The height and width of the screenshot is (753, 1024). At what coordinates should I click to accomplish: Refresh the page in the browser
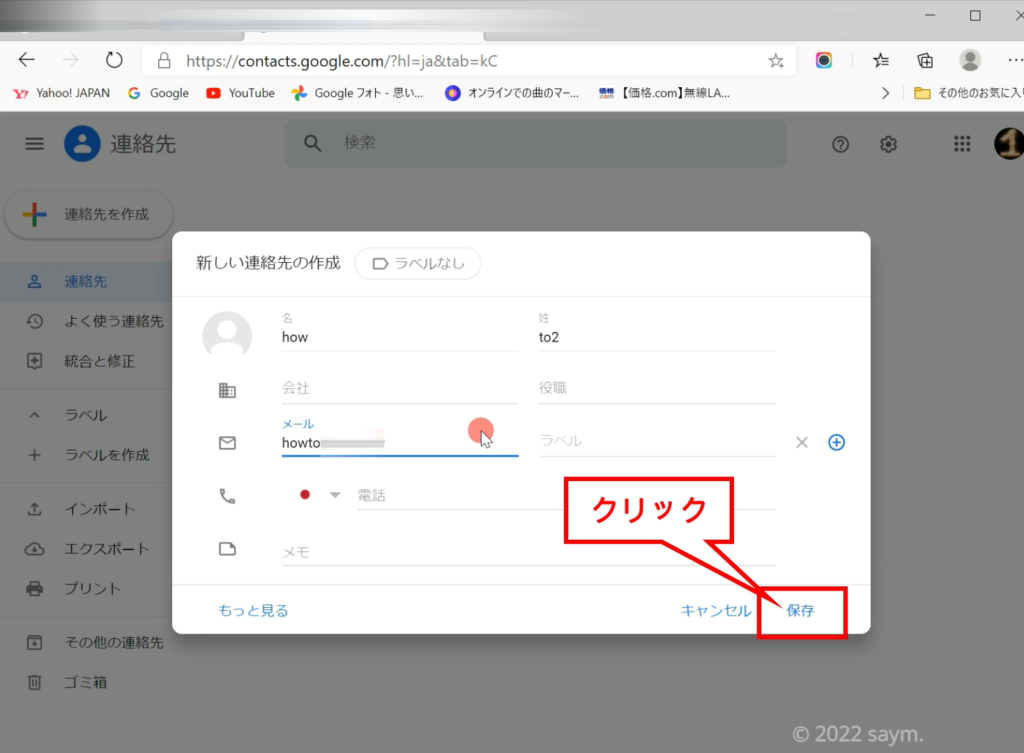click(x=114, y=60)
